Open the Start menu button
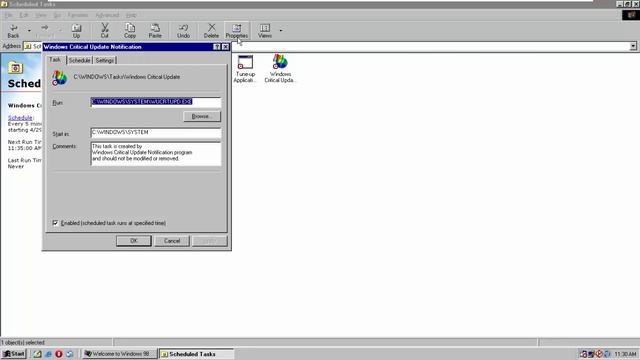Viewport: 640px width, 360px height. tap(14, 354)
